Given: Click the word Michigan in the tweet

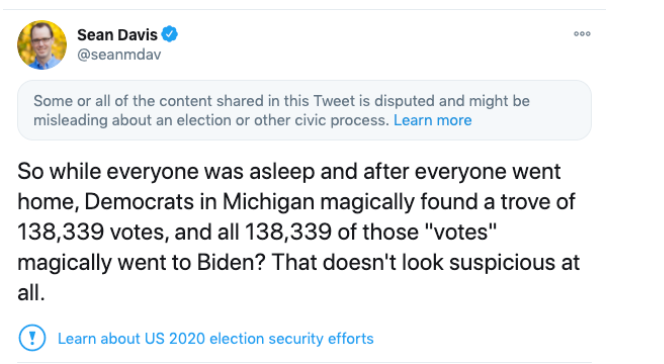Looking at the screenshot, I should pos(268,201).
